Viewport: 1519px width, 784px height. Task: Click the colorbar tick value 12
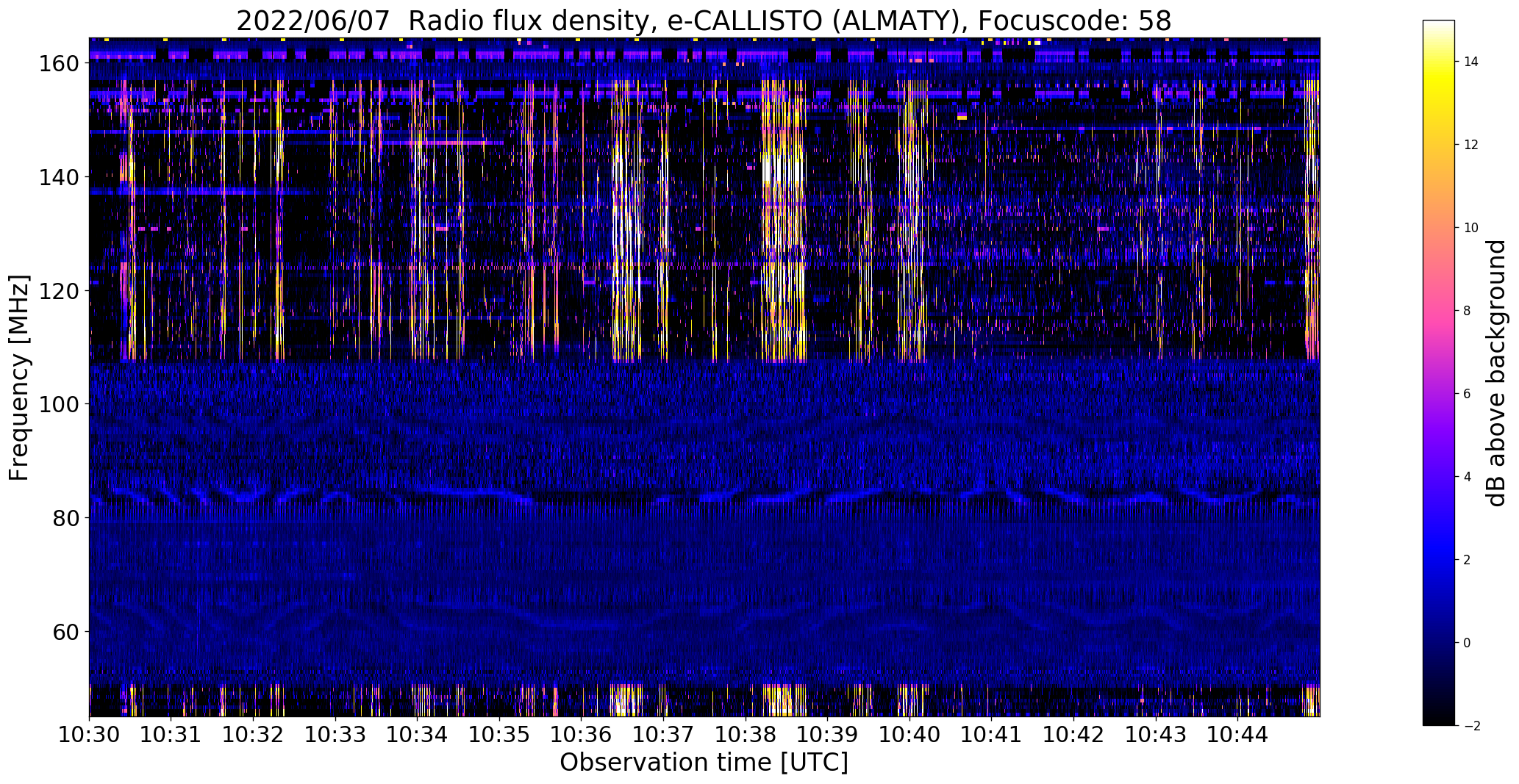tap(1471, 145)
